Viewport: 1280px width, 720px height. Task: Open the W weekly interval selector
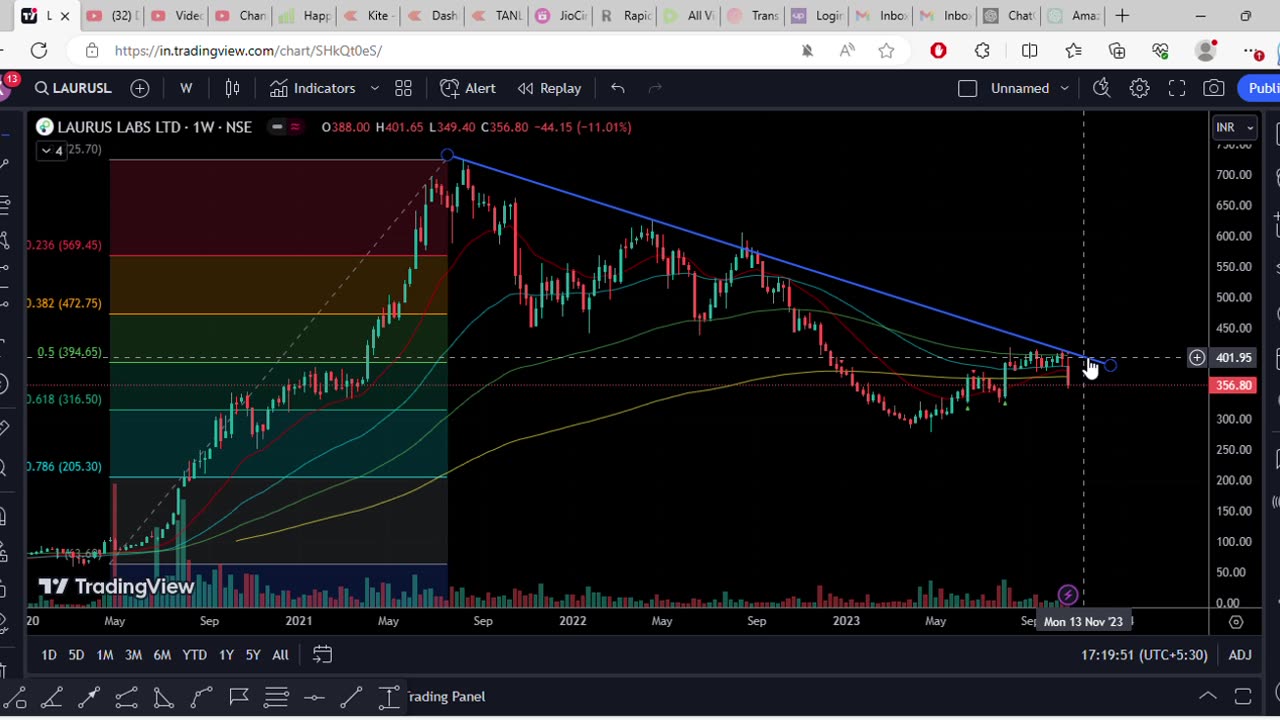186,88
